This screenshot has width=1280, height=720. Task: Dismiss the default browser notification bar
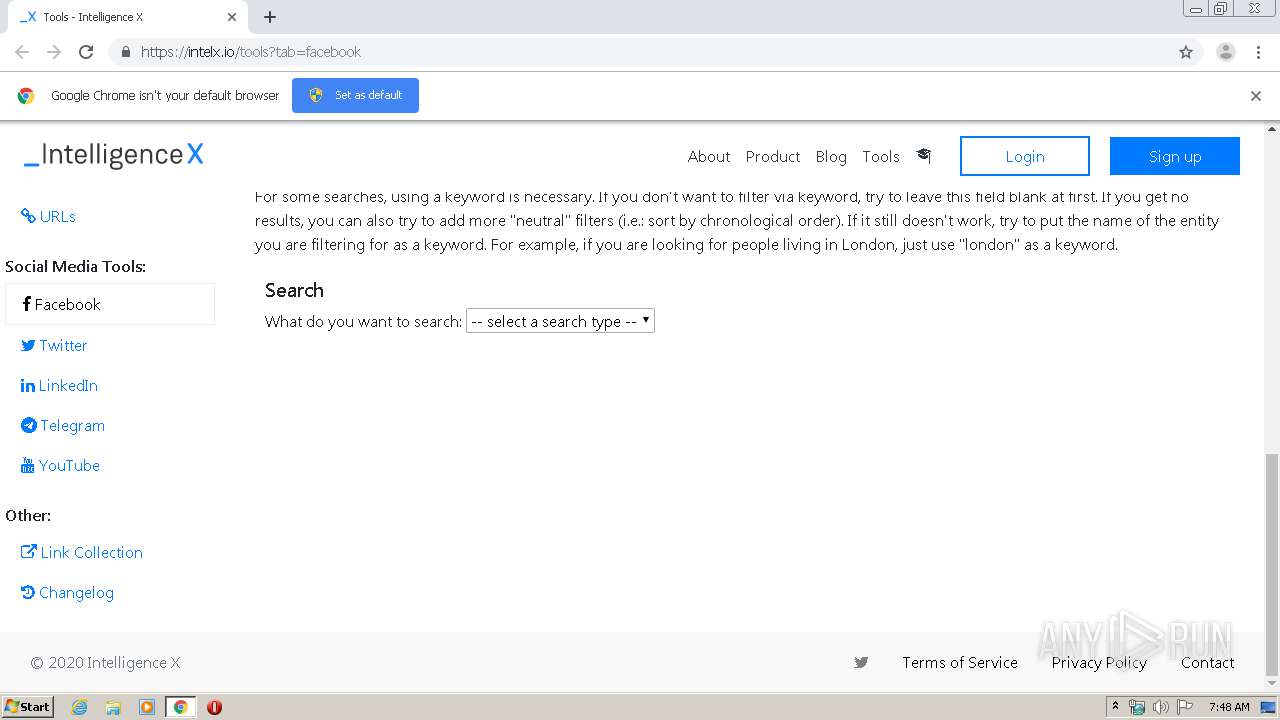click(x=1256, y=96)
